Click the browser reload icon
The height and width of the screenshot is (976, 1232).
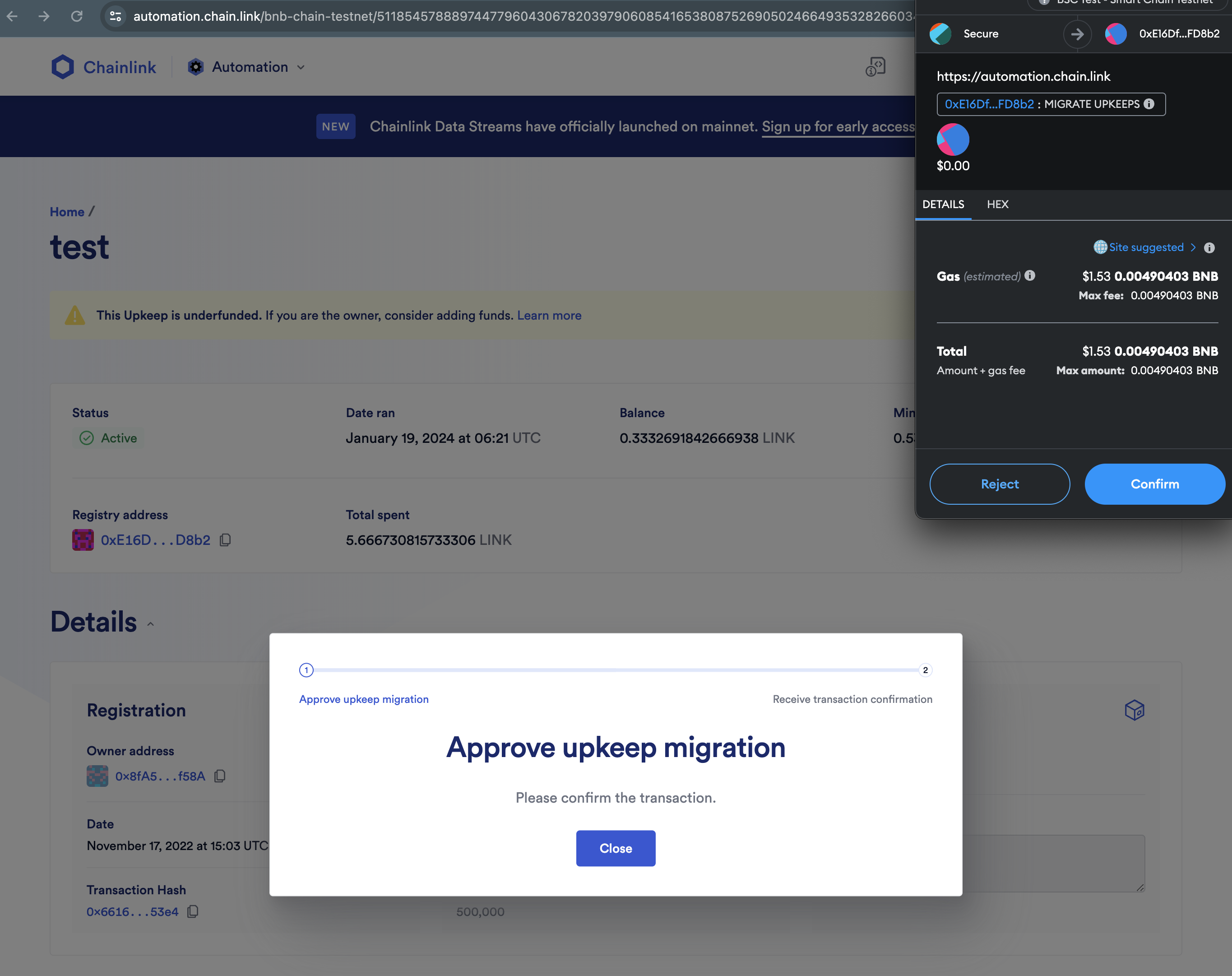coord(77,16)
